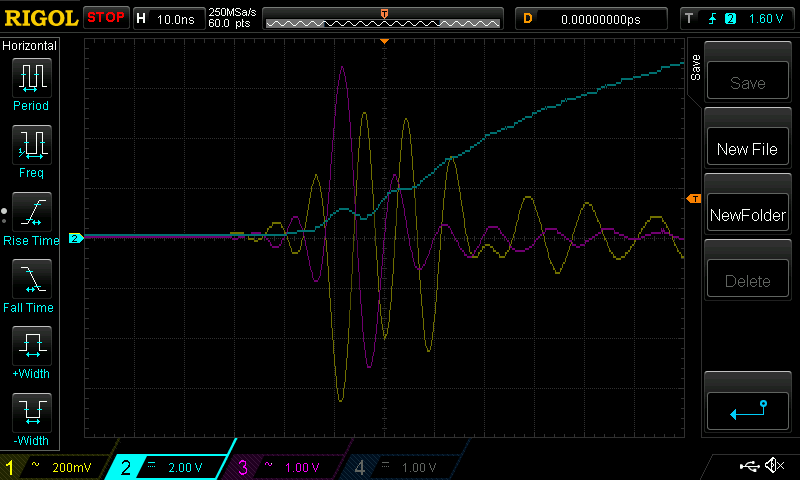
Task: Click the Horizontal menu title
Action: [30, 46]
